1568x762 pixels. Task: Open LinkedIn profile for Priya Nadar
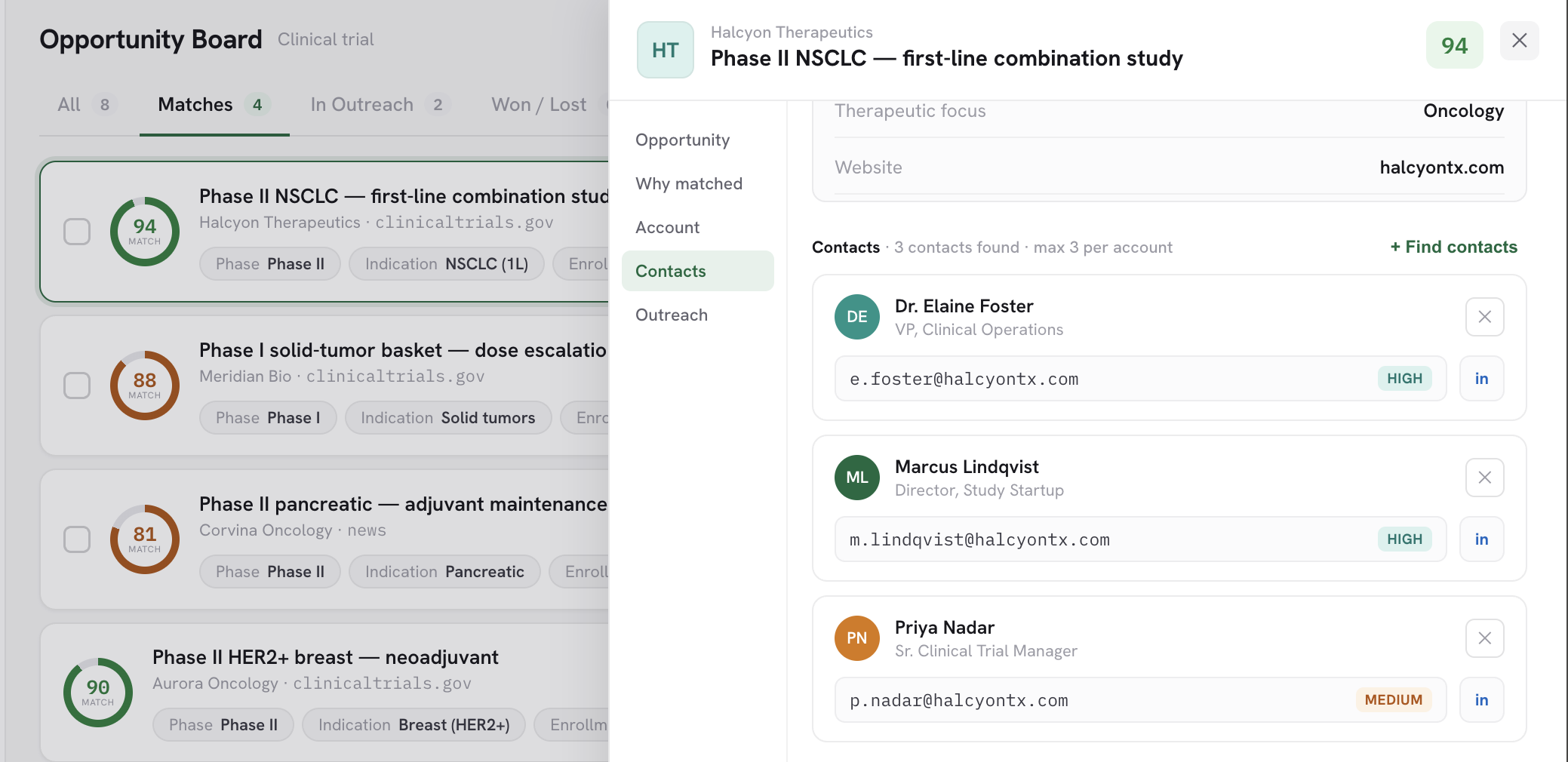1481,700
